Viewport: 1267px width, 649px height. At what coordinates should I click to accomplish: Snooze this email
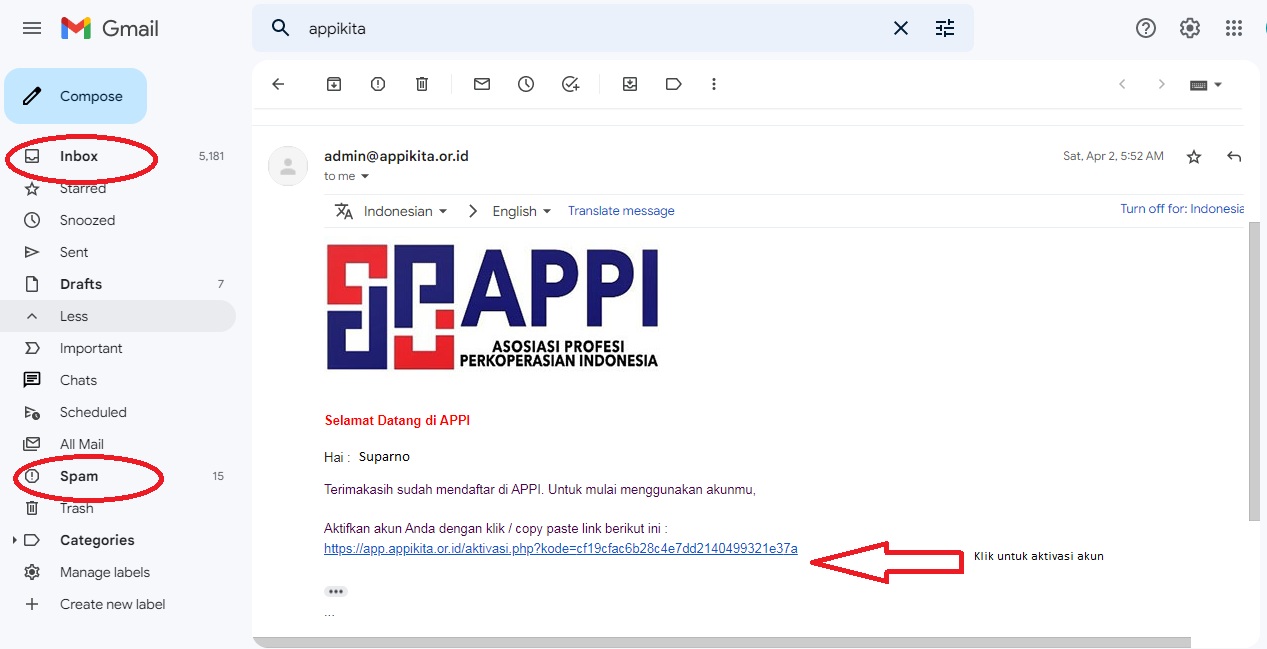526,84
